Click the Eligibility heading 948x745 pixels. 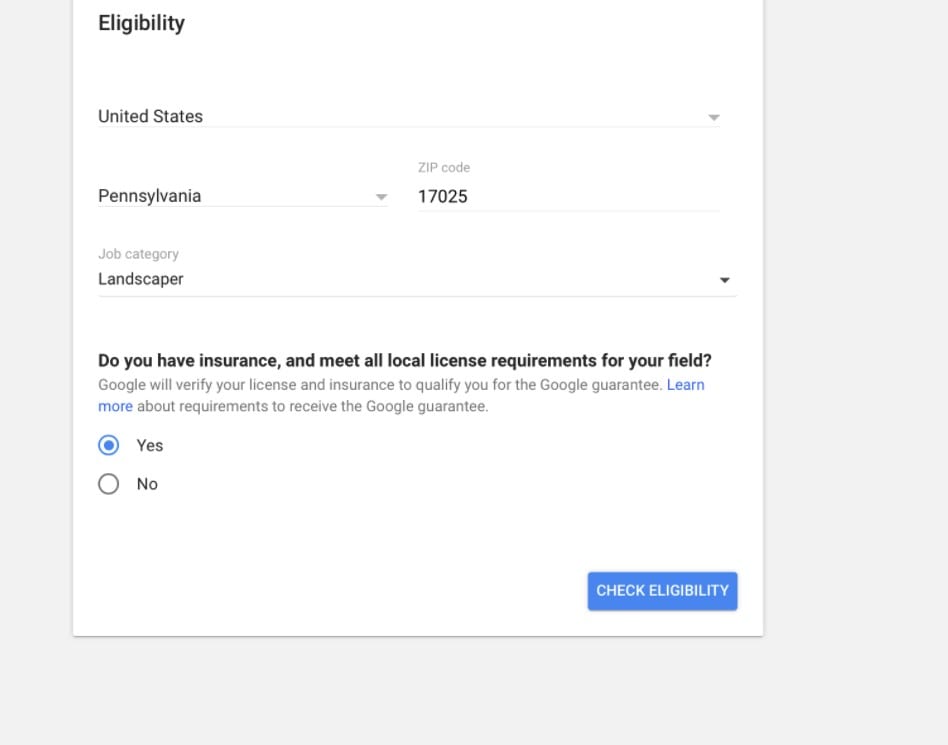pyautogui.click(x=141, y=23)
